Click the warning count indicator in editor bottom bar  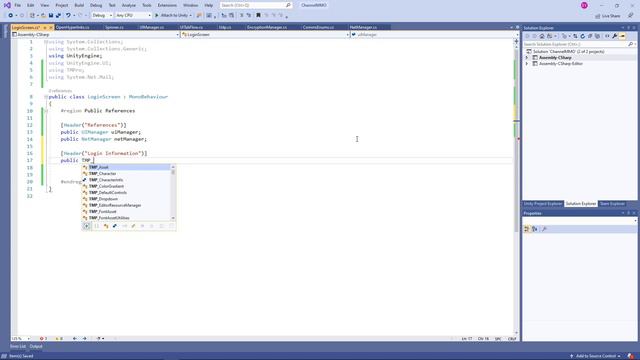tap(59, 338)
